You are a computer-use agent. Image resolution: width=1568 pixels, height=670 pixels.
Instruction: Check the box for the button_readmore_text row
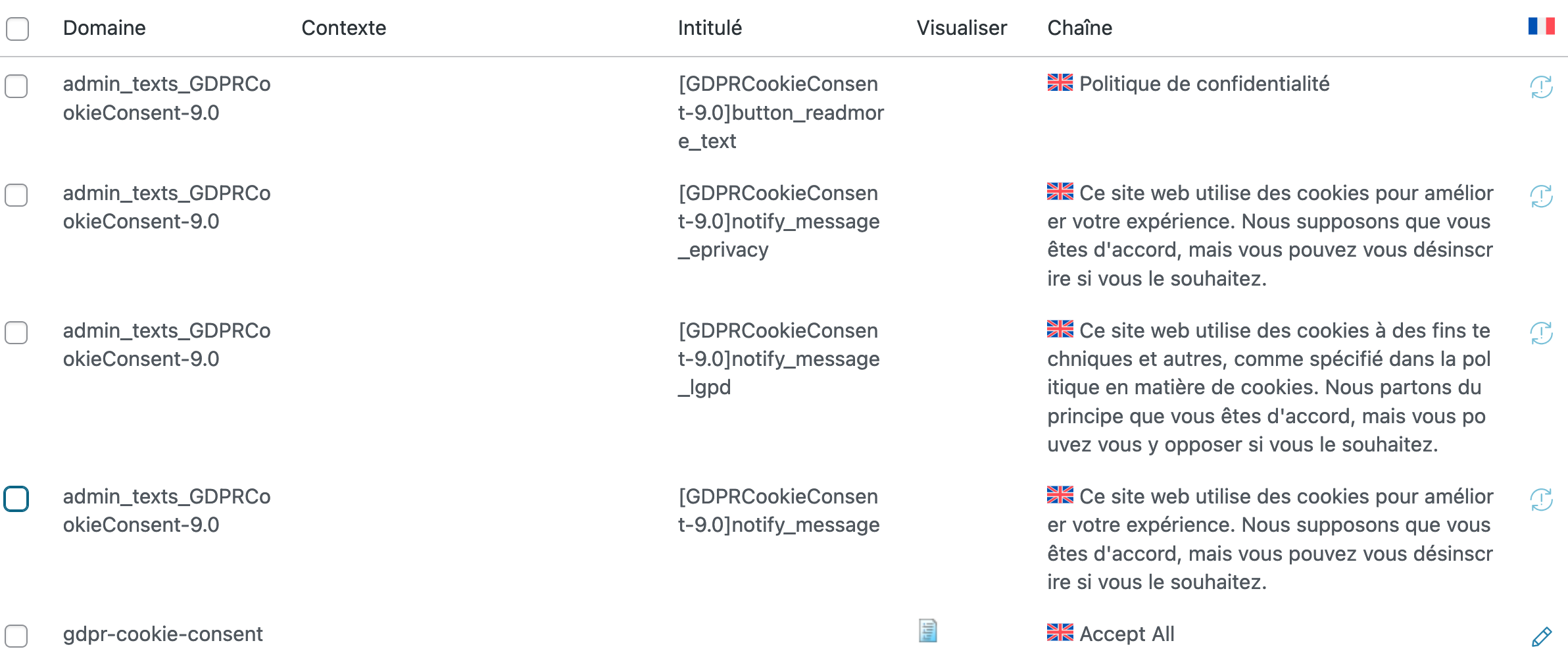coord(16,86)
